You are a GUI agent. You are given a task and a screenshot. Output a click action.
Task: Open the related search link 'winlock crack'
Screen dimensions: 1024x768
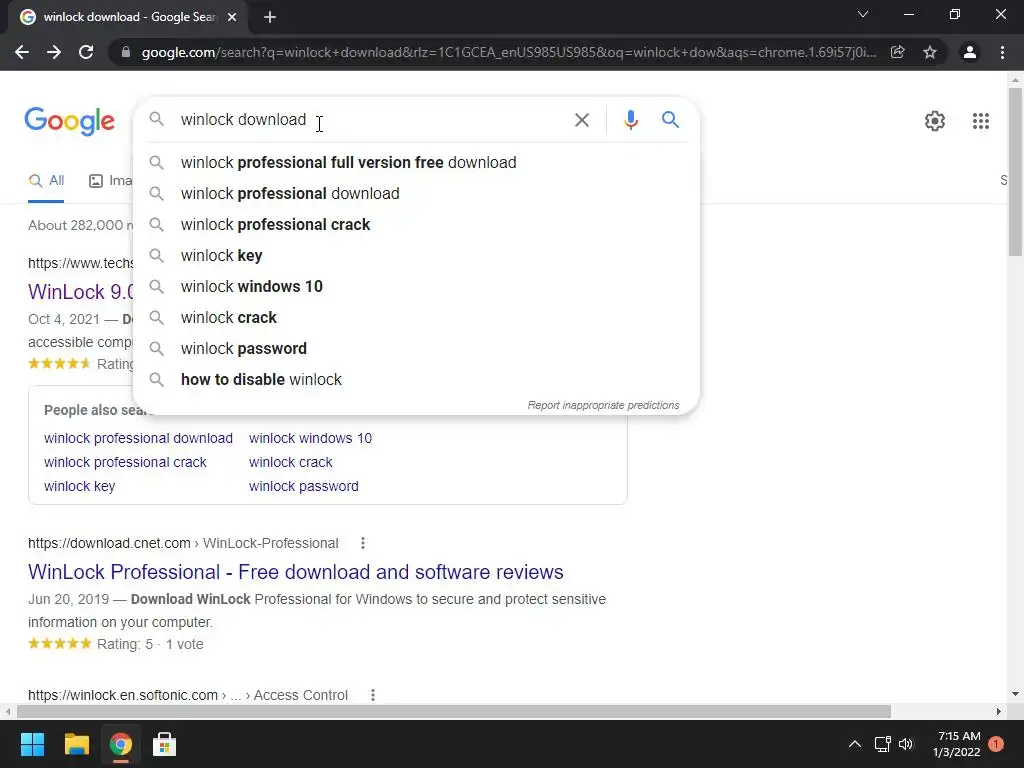pyautogui.click(x=291, y=462)
